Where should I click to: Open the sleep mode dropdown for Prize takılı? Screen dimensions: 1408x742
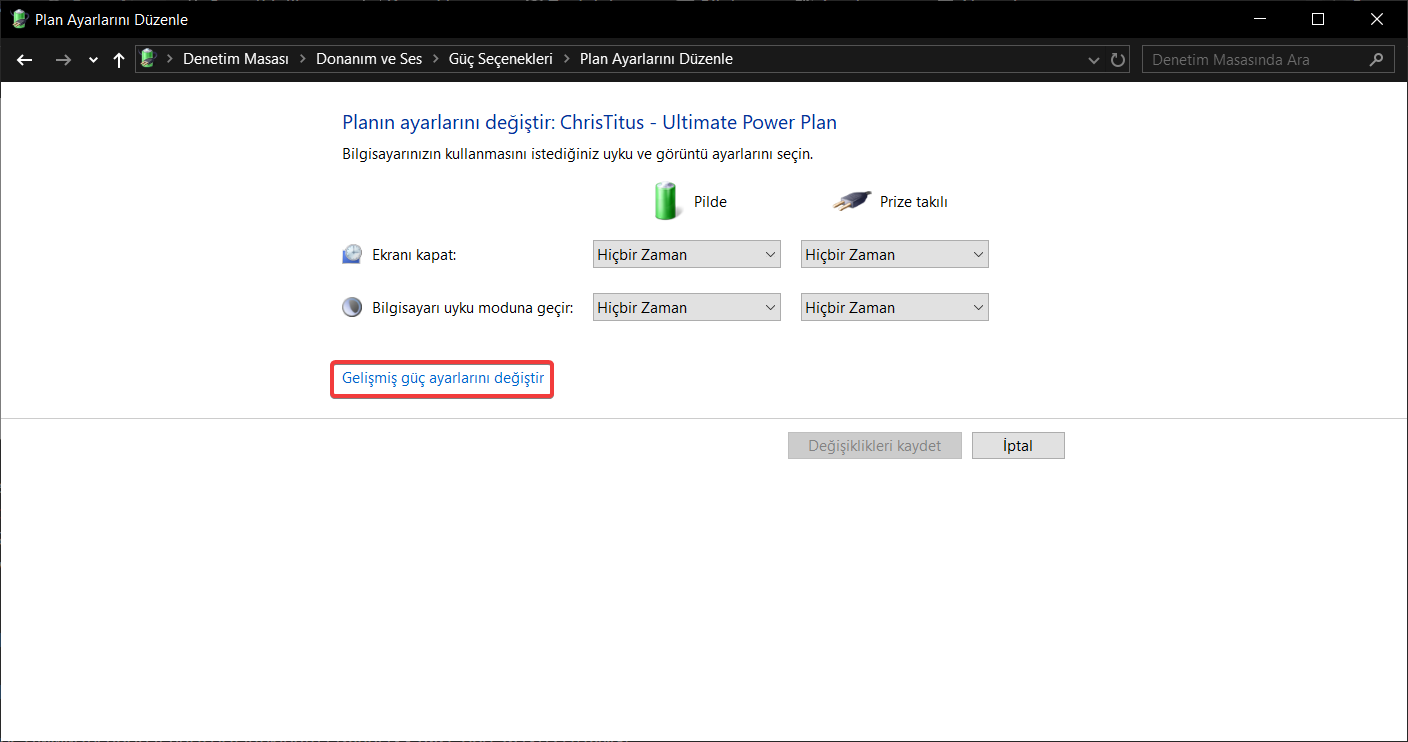click(895, 307)
